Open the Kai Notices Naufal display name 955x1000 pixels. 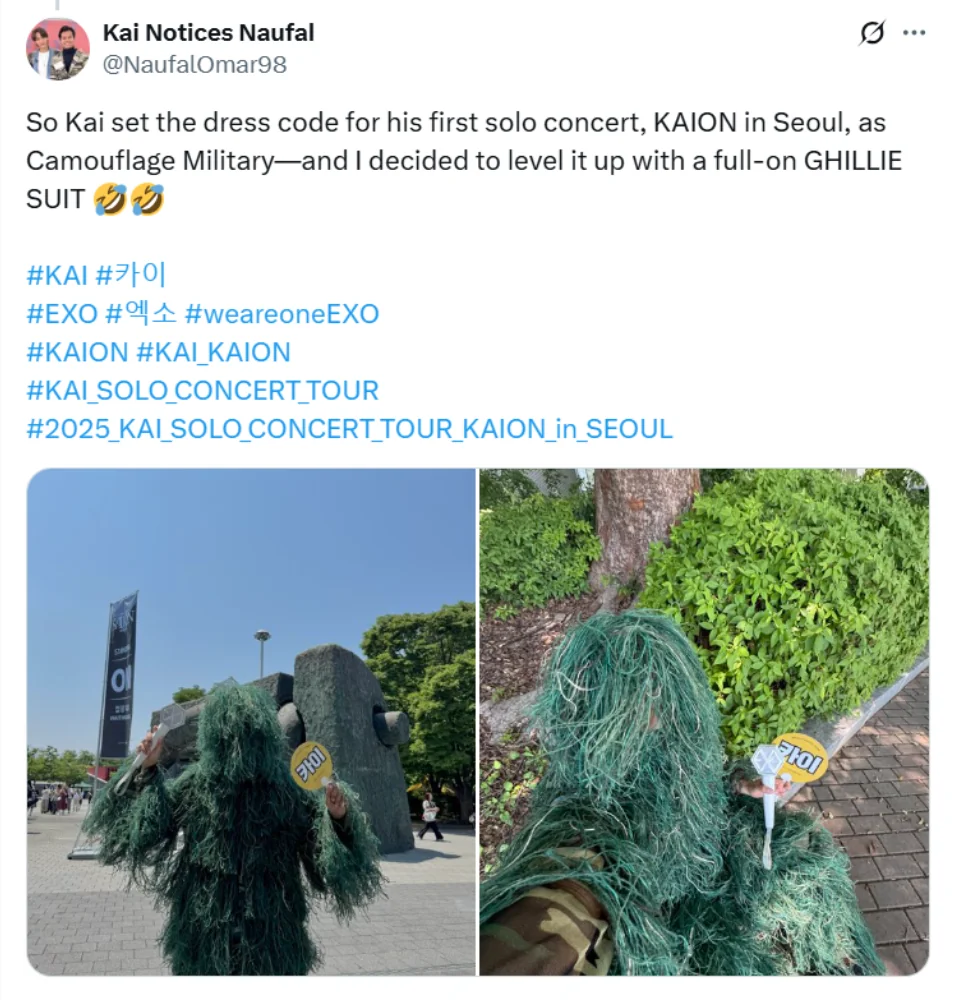click(x=209, y=33)
